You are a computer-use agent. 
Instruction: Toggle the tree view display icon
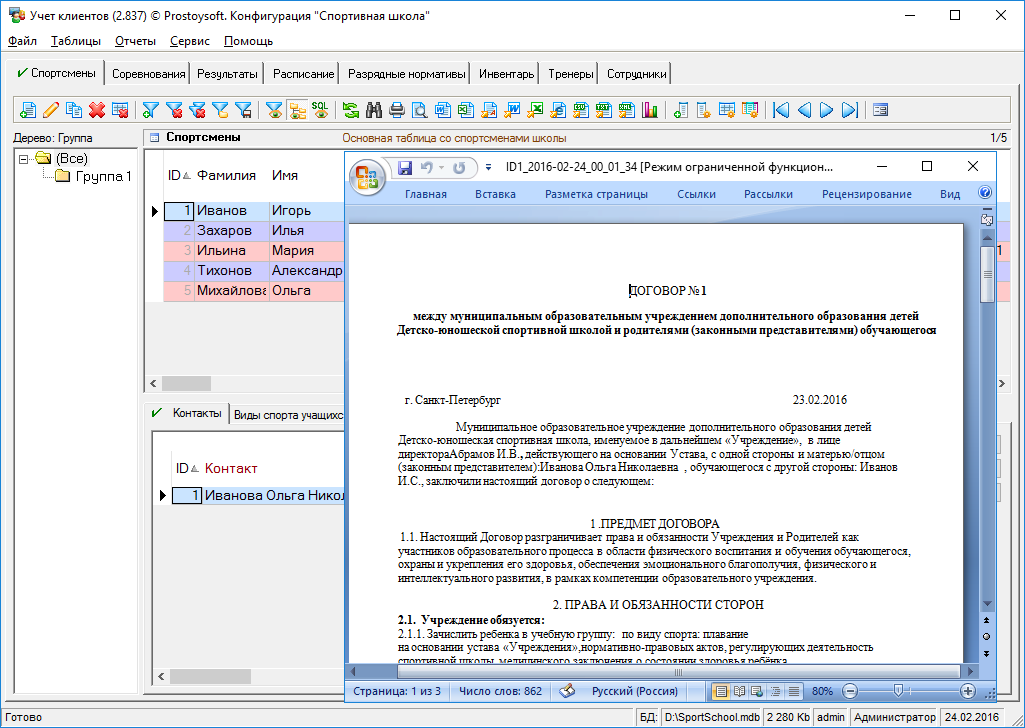point(297,110)
